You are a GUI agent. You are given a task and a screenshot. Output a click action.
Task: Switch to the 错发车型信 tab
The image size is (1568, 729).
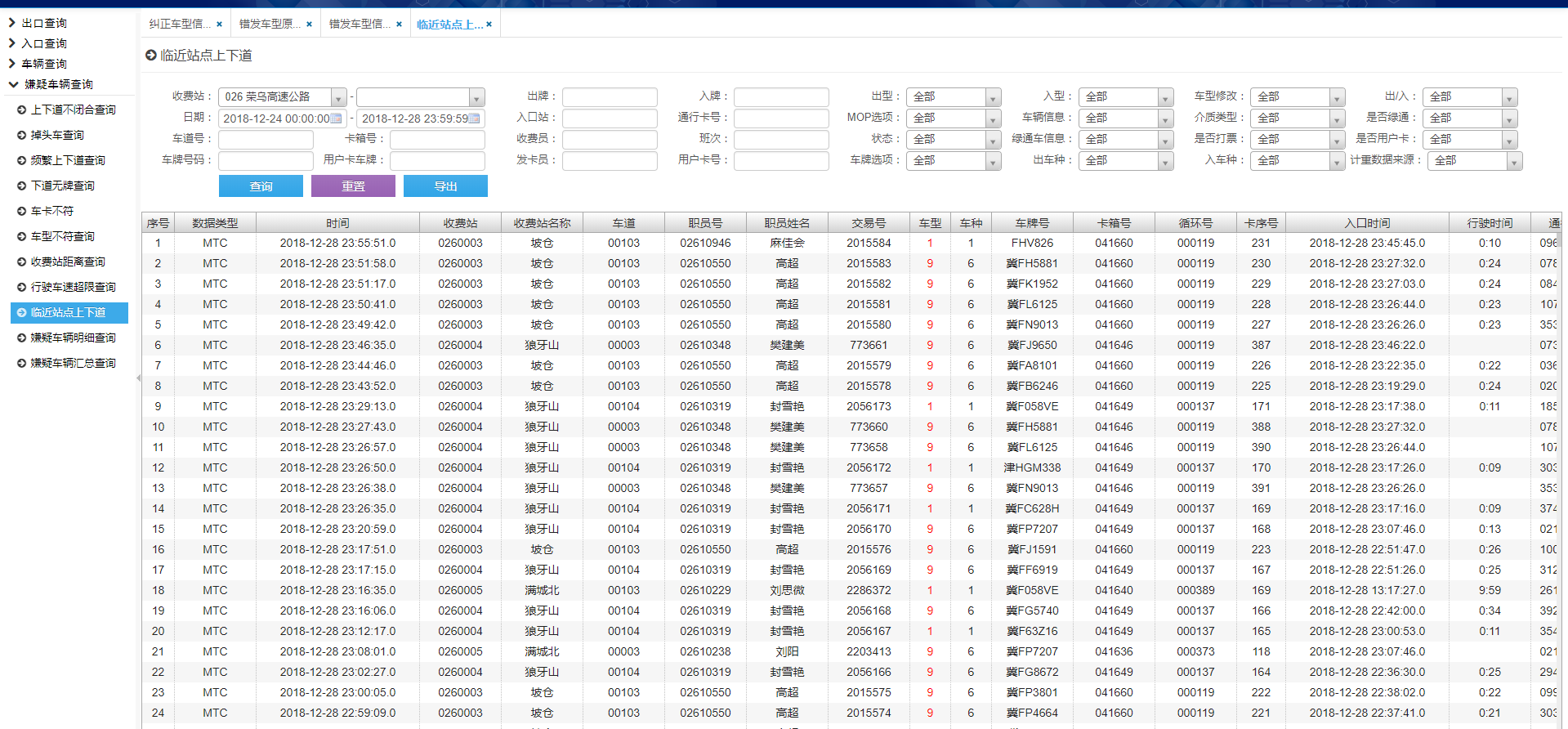(x=360, y=25)
